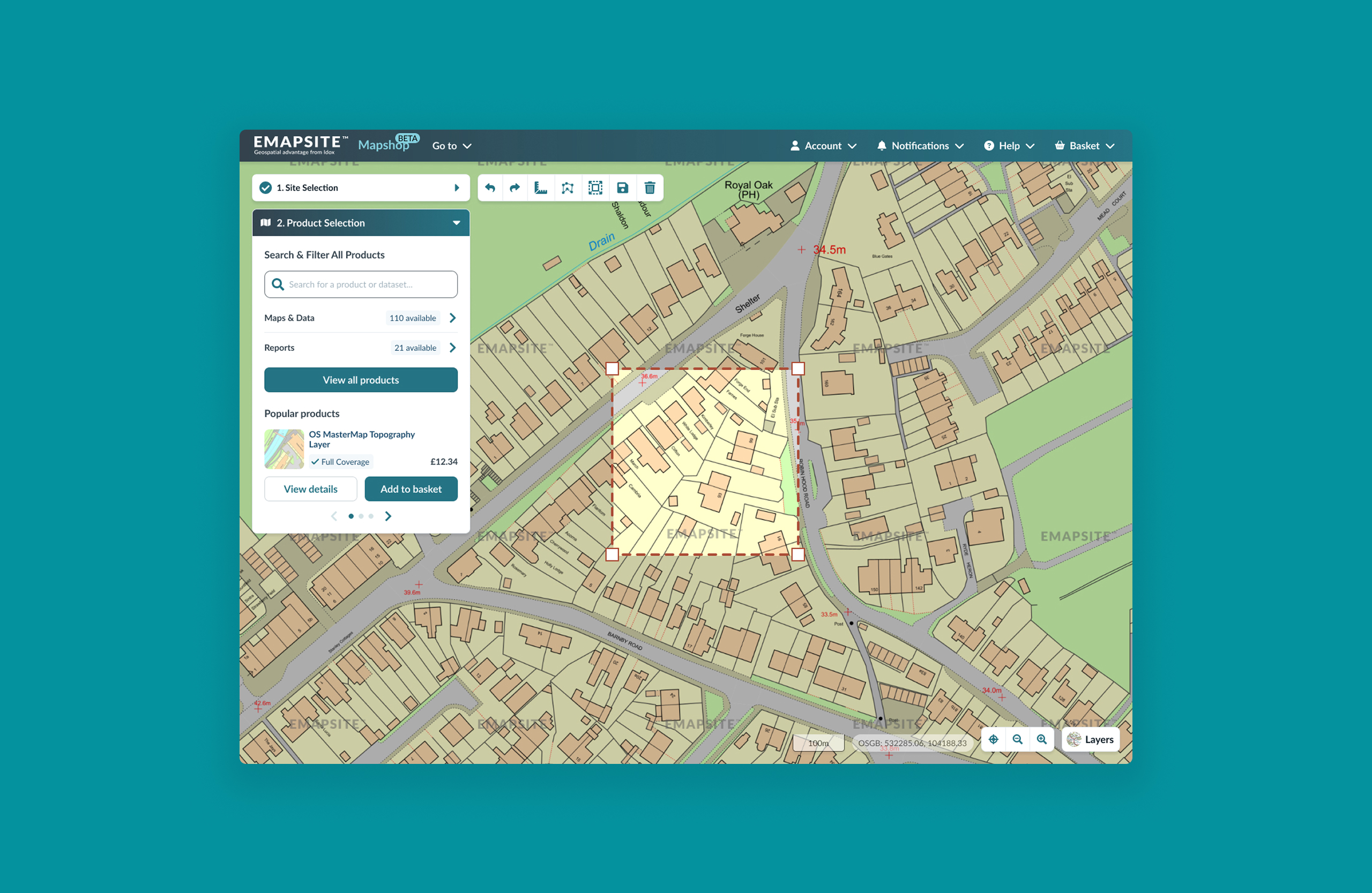Click the save site icon
This screenshot has width=1372, height=893.
(x=623, y=188)
